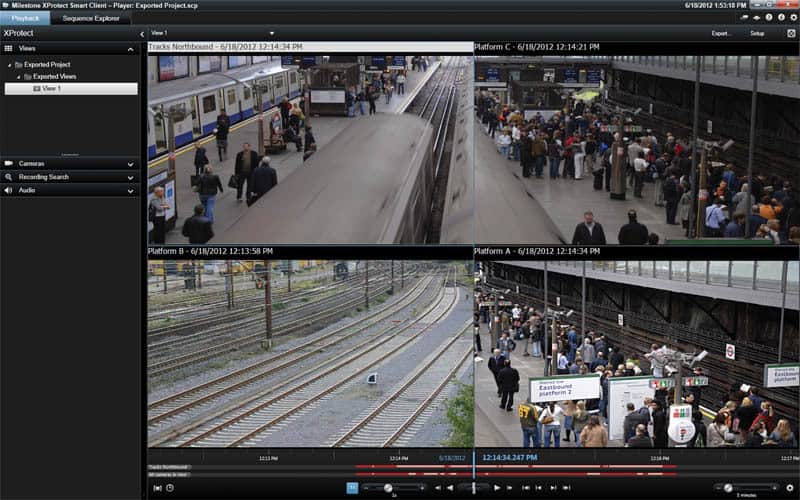Screen dimensions: 800x500
Task: Expand the Recording Search section
Action: tap(130, 177)
